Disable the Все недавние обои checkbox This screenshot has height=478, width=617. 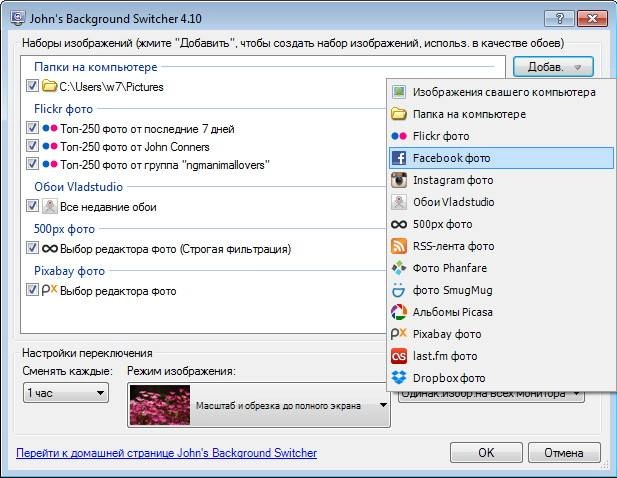click(x=32, y=205)
